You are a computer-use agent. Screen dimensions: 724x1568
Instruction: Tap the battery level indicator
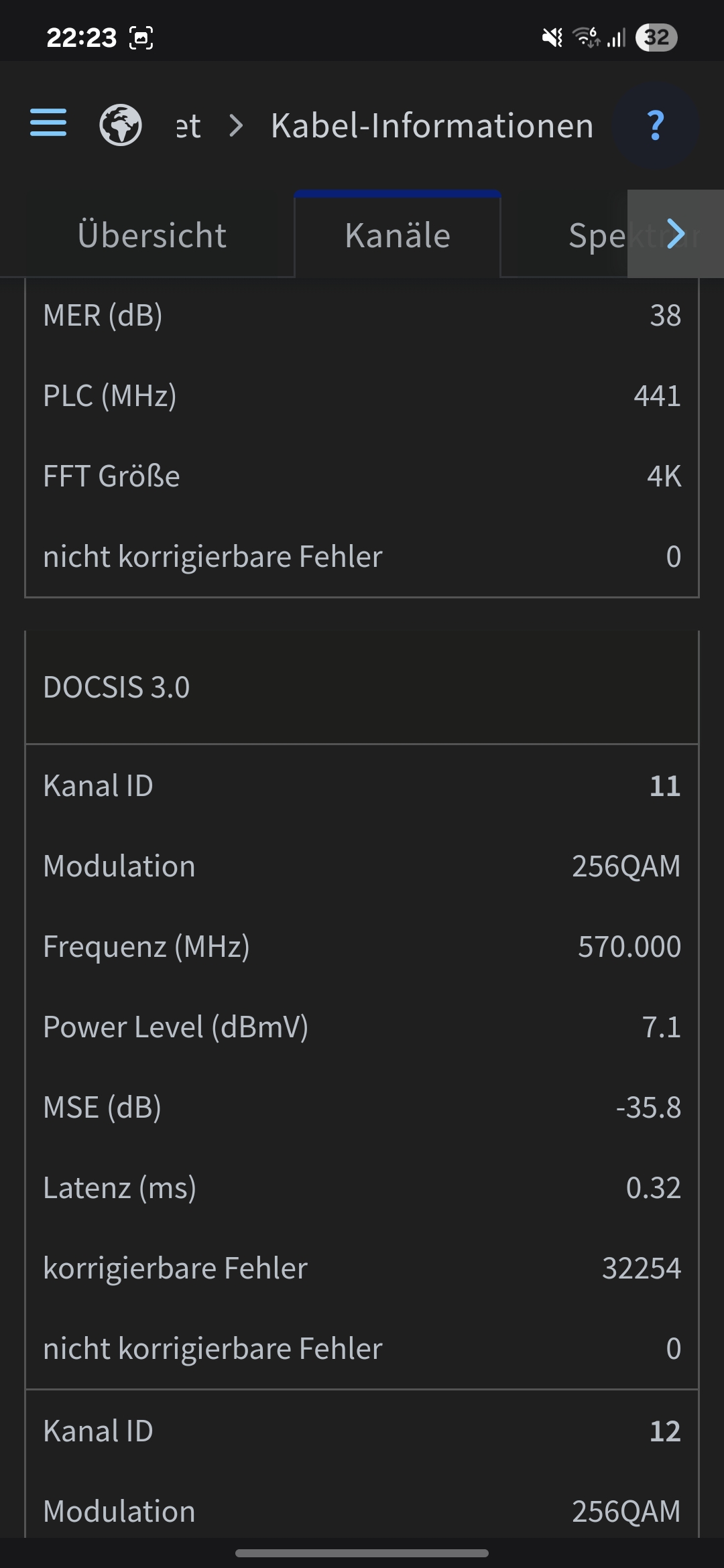(656, 38)
